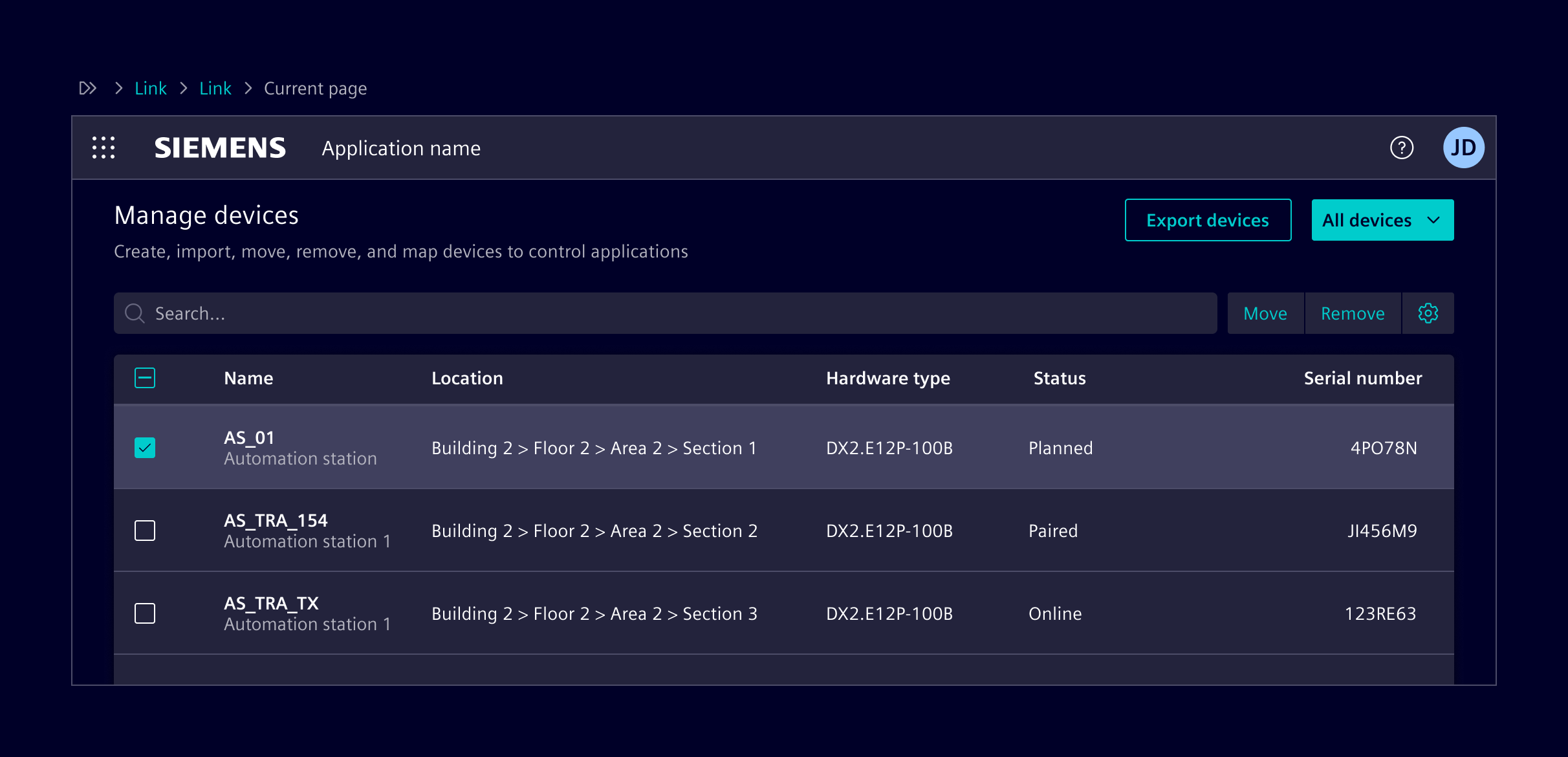This screenshot has width=1568, height=757.
Task: Uncheck the AS_01 row checkbox
Action: [145, 448]
